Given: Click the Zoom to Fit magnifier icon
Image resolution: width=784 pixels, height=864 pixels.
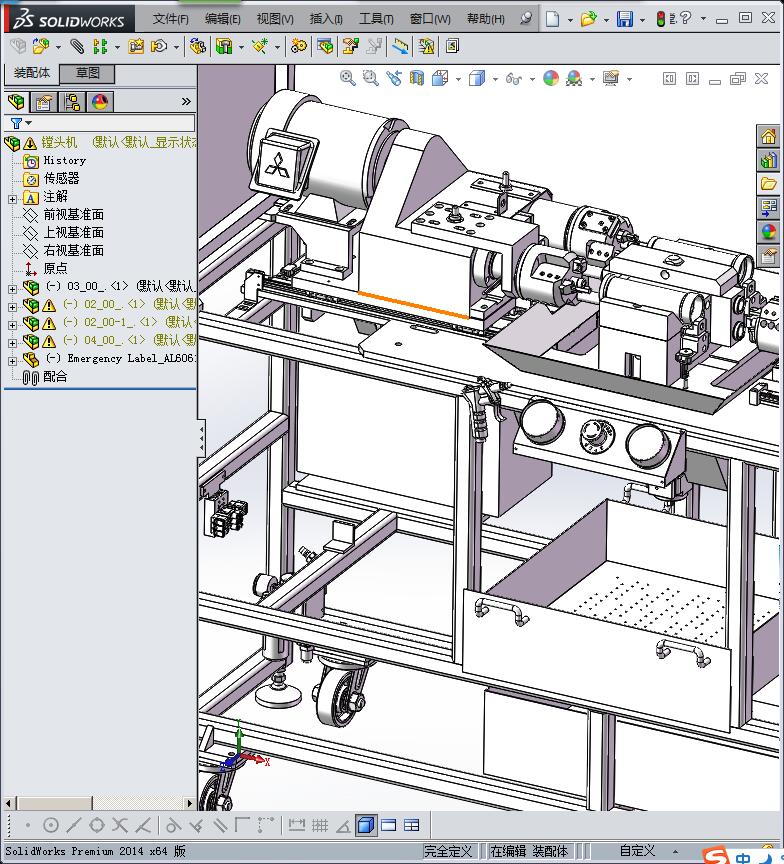Looking at the screenshot, I should [x=347, y=78].
